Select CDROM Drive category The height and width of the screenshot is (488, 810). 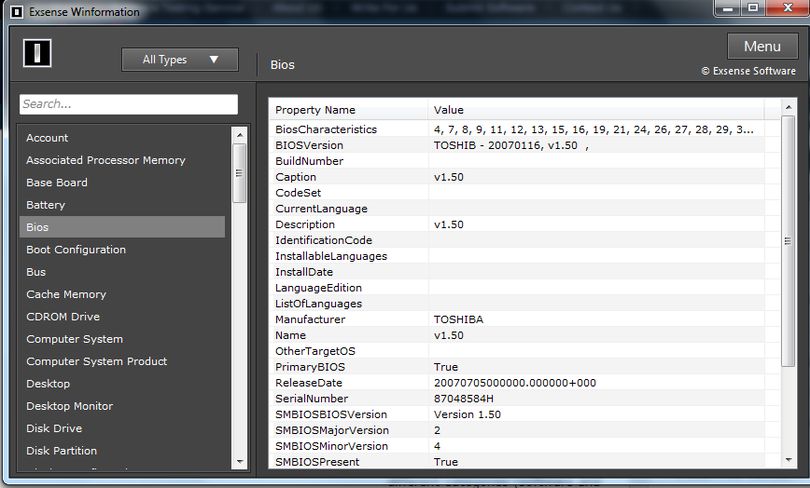pos(122,317)
